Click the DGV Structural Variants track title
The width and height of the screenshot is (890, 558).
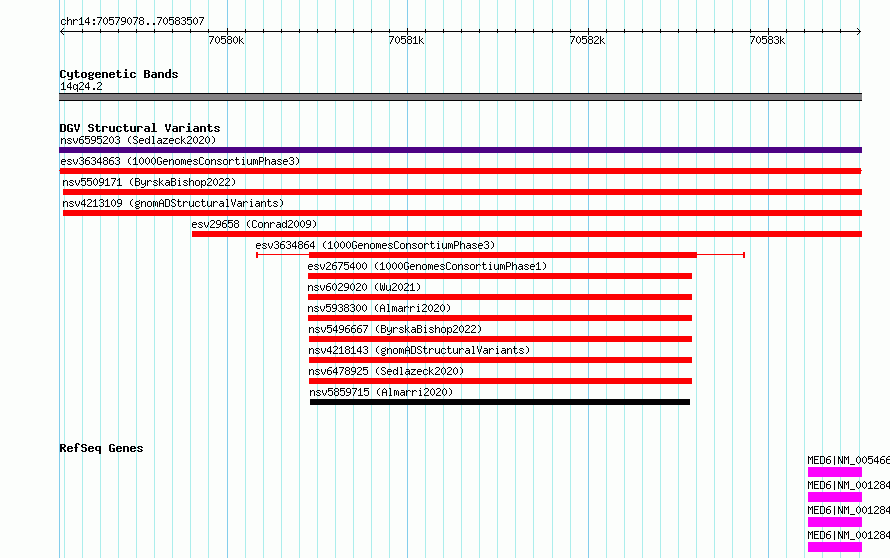tap(140, 128)
